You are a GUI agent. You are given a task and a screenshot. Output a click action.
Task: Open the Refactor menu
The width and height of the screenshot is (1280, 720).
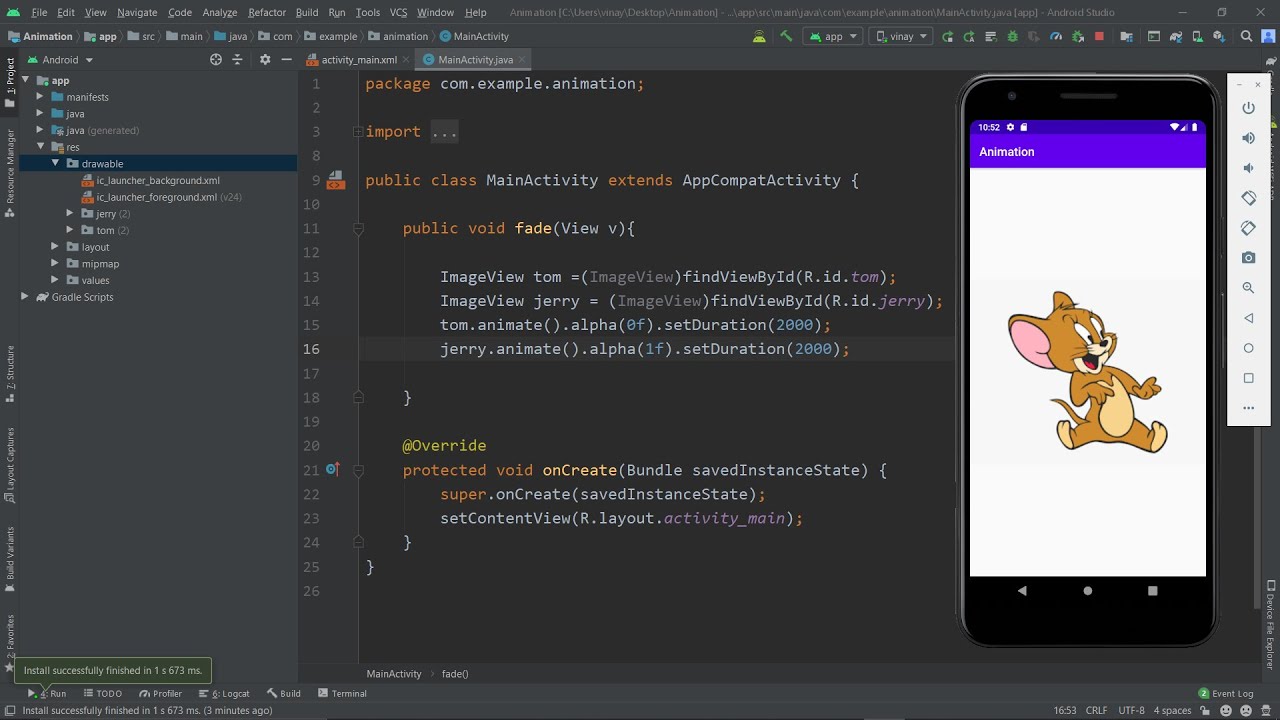tap(267, 12)
